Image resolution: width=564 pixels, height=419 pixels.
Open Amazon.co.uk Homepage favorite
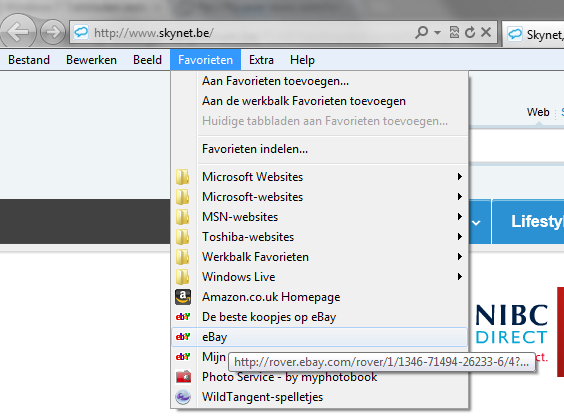319,297
